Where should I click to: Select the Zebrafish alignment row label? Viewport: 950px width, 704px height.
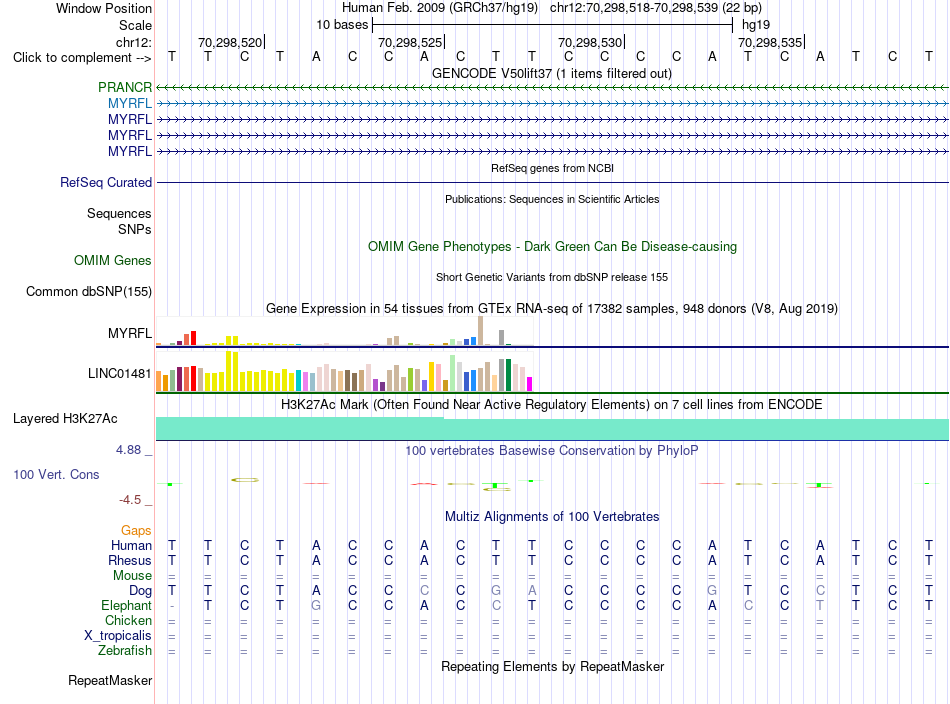click(x=125, y=650)
